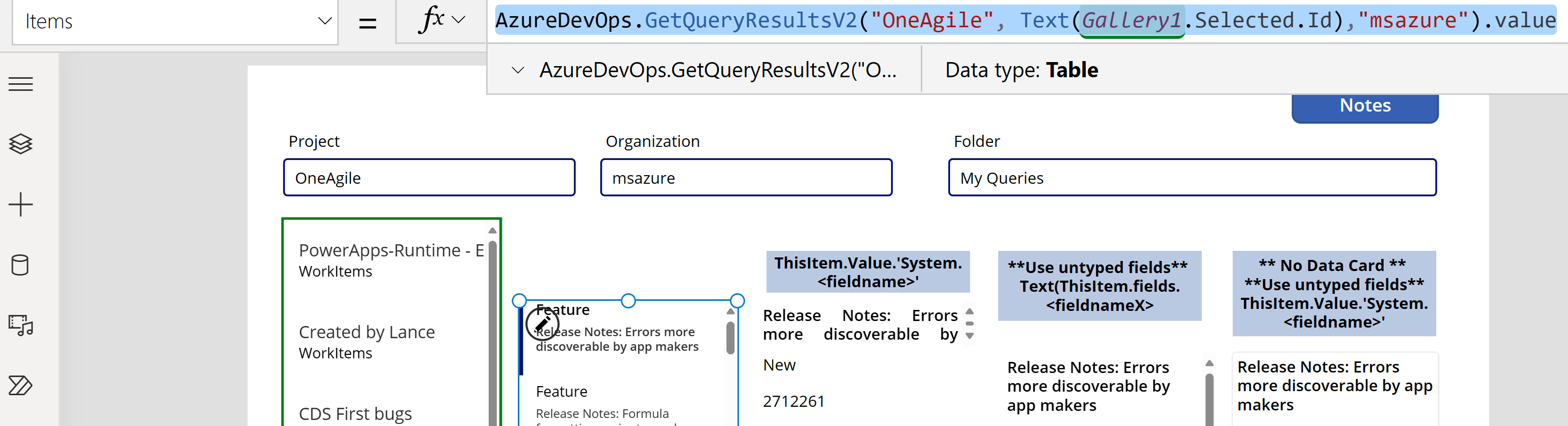
Task: Expand the fx formula options chevron
Action: click(x=459, y=20)
